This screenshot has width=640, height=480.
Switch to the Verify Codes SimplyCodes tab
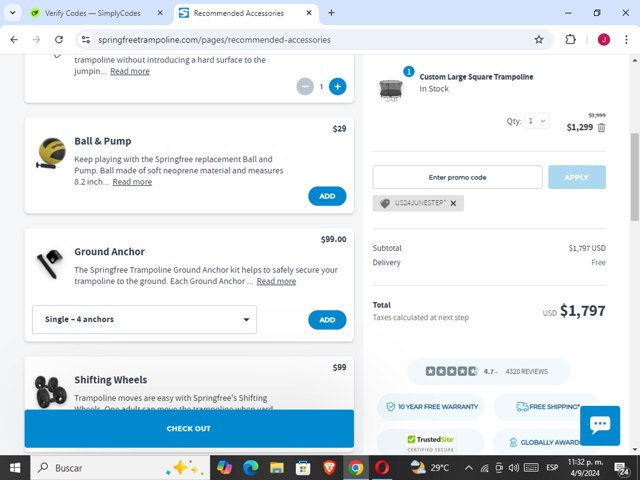(x=92, y=13)
